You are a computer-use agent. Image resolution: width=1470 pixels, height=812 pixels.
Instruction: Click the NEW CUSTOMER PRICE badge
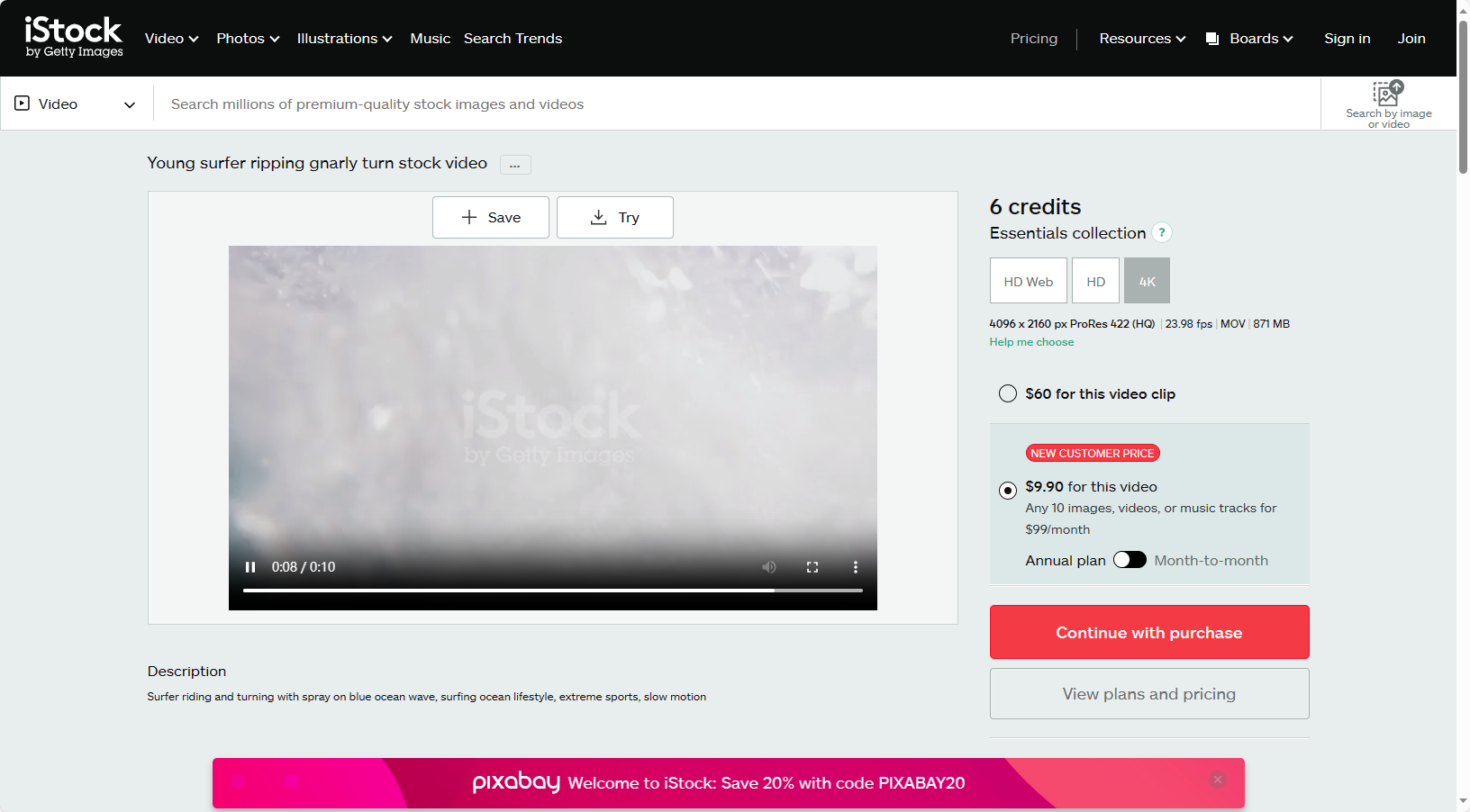click(x=1093, y=453)
